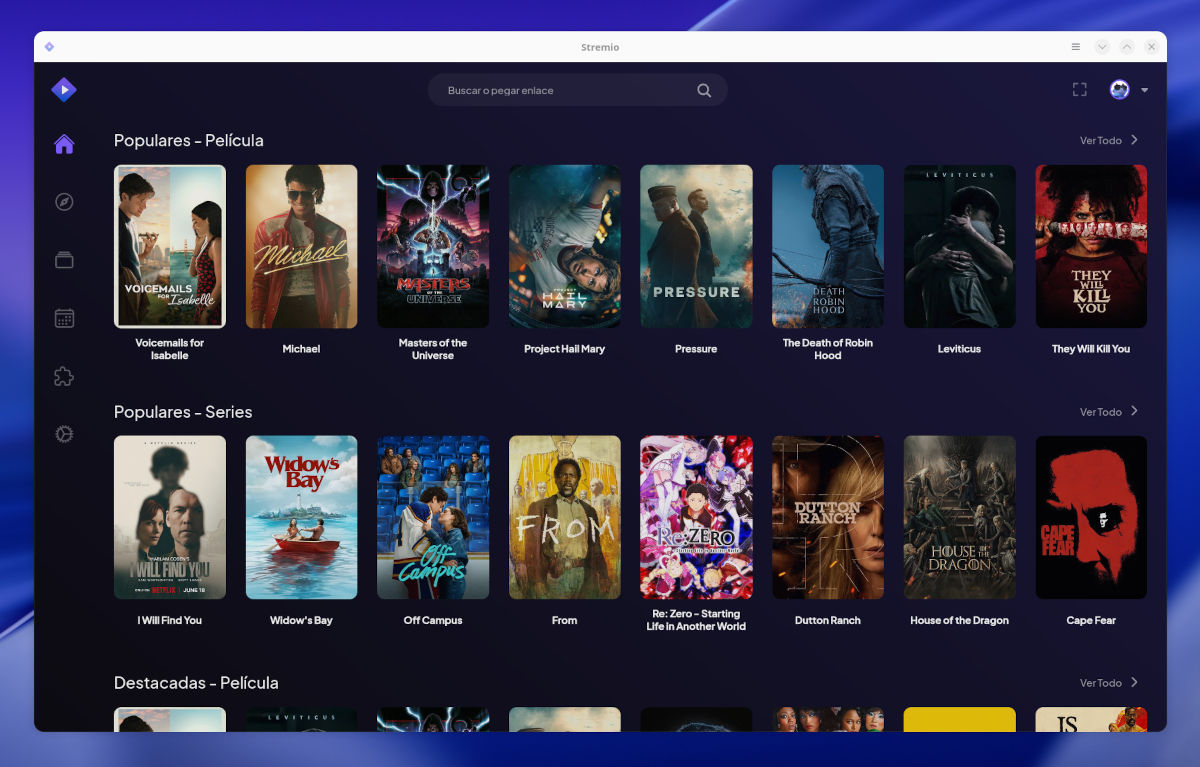Click the 'They Will Kill You' title text
This screenshot has height=767, width=1200.
tap(1091, 349)
